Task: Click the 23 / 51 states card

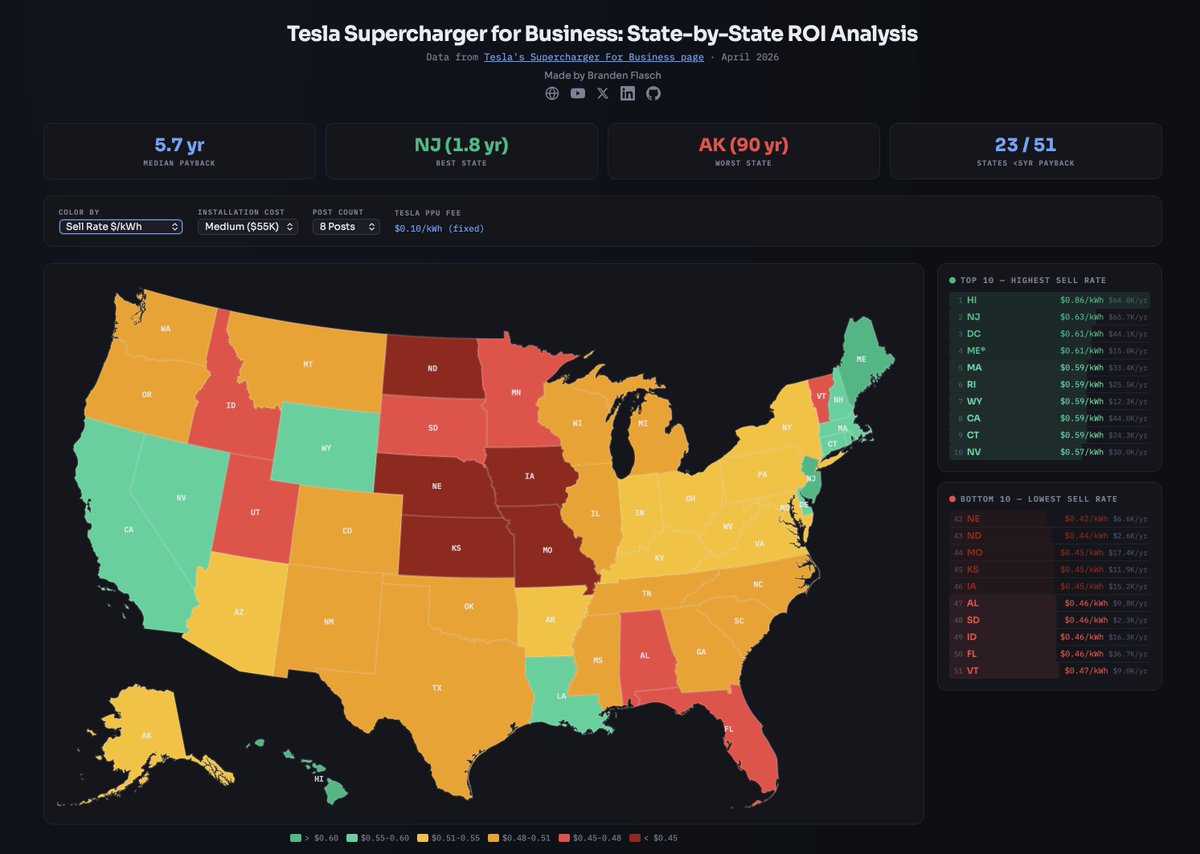Action: click(1026, 151)
